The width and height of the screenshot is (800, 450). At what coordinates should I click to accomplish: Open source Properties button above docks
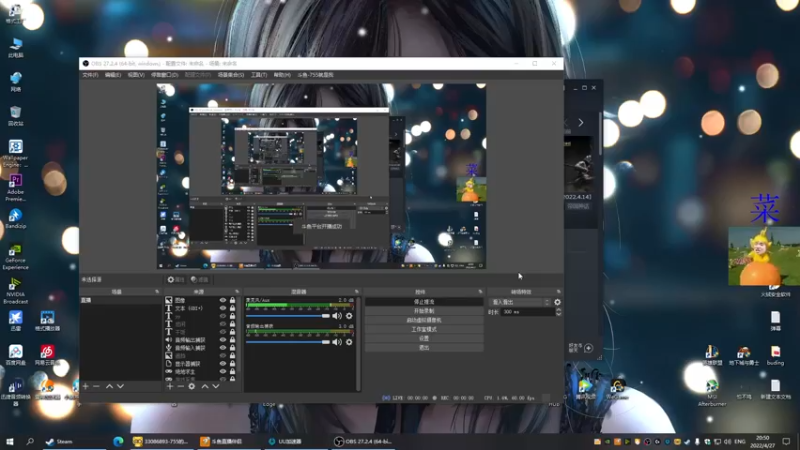[176, 280]
